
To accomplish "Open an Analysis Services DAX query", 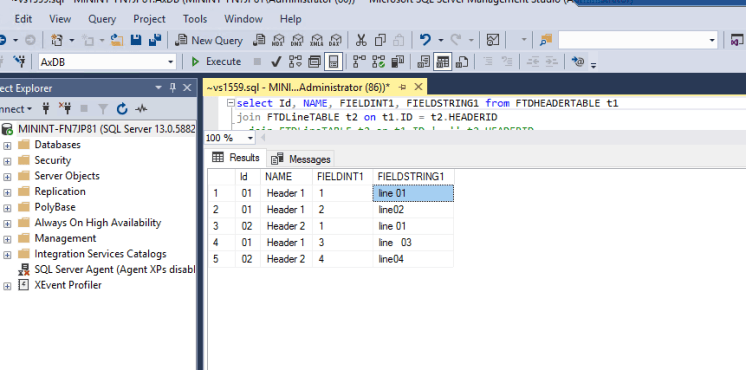I will point(335,40).
